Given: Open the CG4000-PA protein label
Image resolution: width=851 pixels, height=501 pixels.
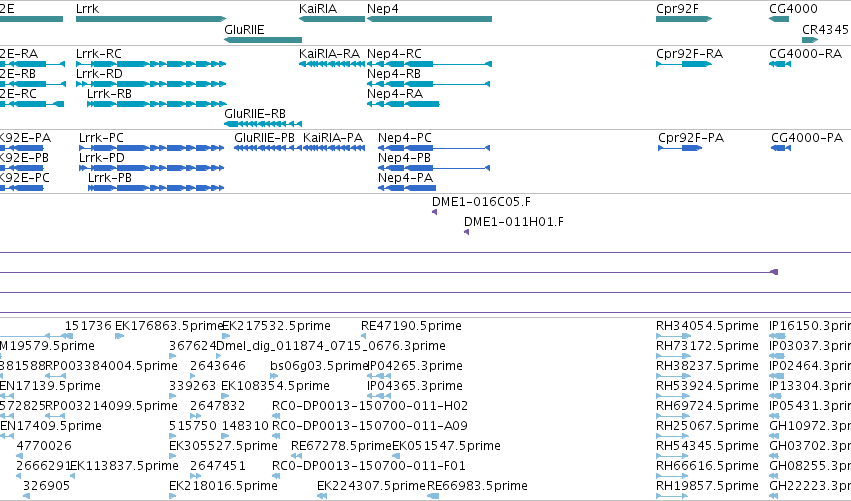Looking at the screenshot, I should point(807,138).
